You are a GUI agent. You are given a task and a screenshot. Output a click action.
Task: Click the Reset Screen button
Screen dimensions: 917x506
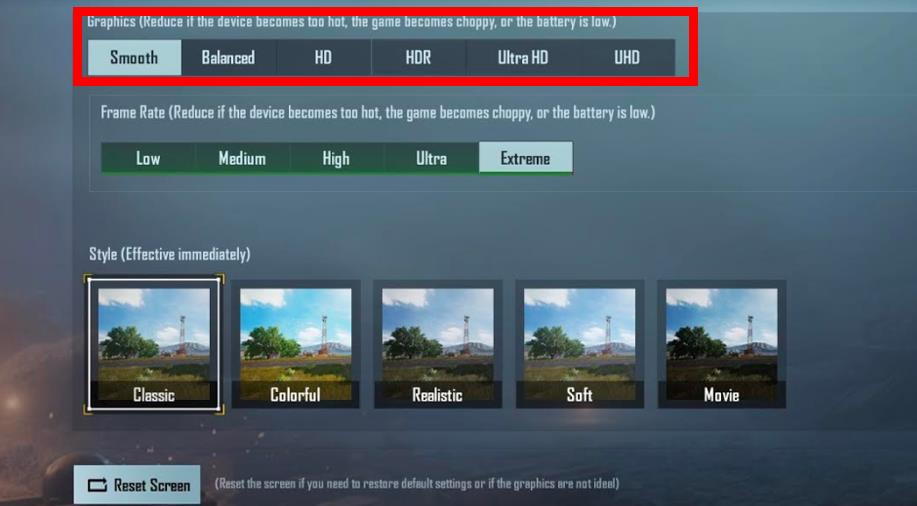click(137, 484)
